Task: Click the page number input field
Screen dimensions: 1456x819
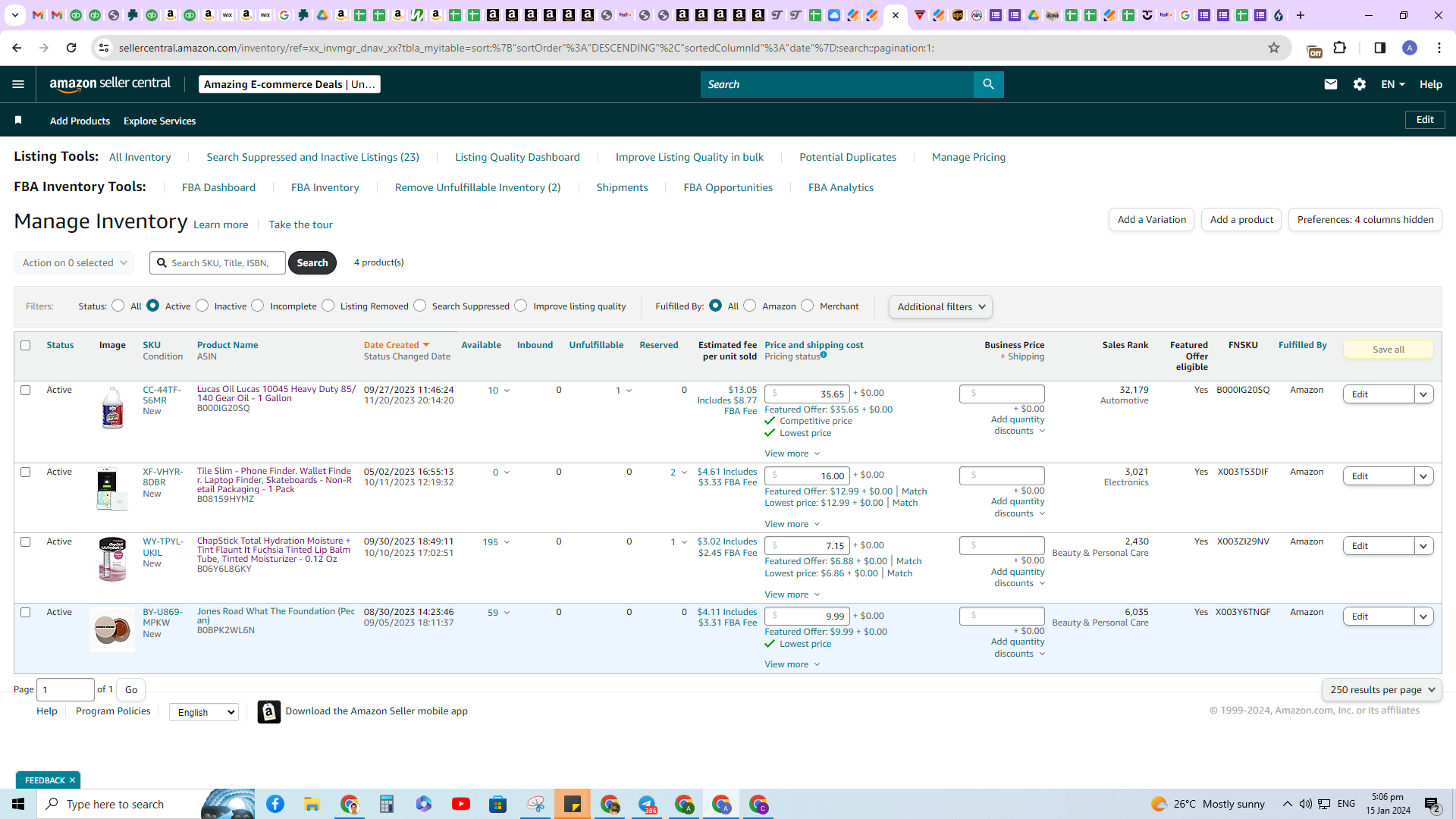Action: (x=66, y=690)
